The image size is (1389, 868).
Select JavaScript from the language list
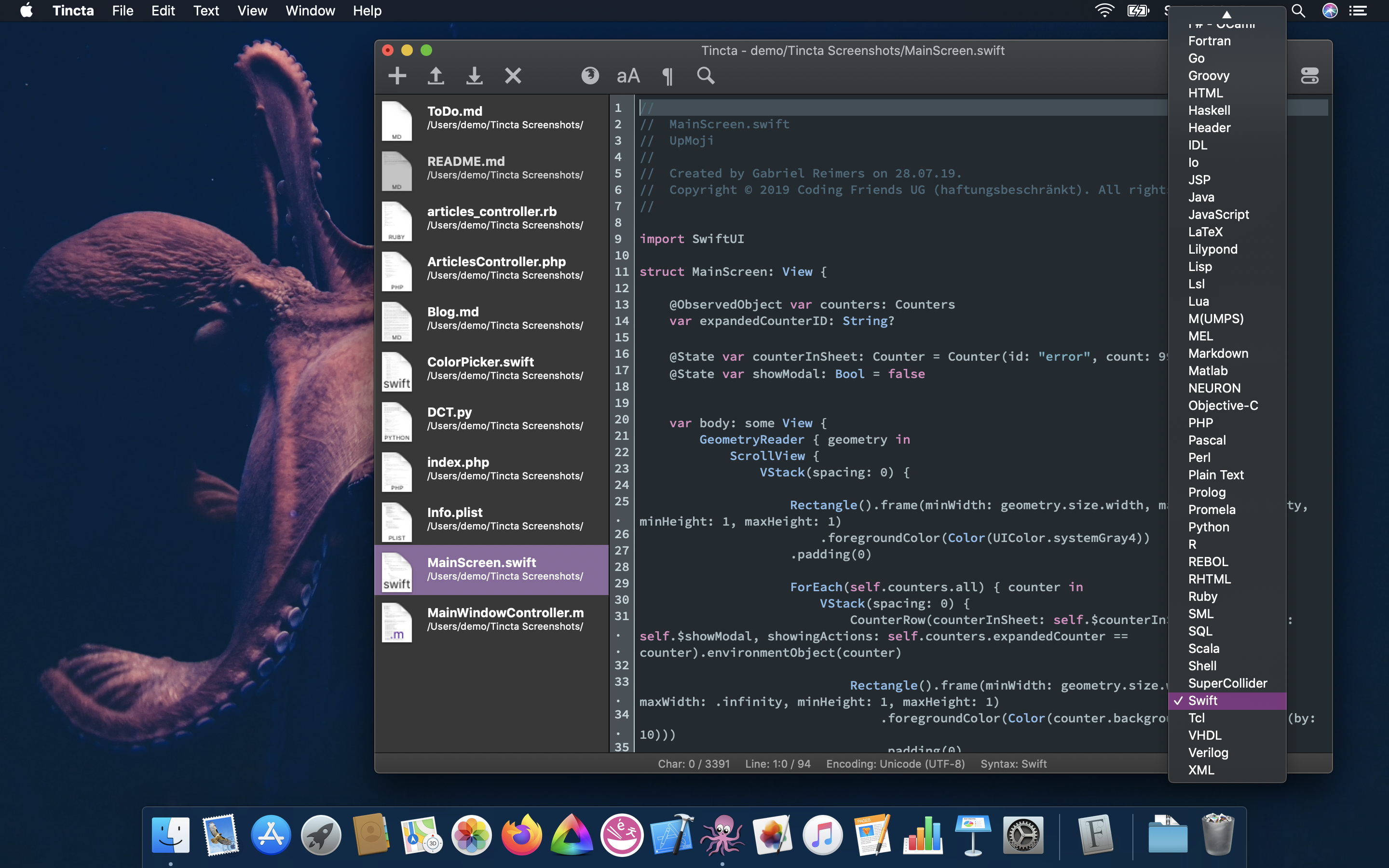click(x=1218, y=215)
